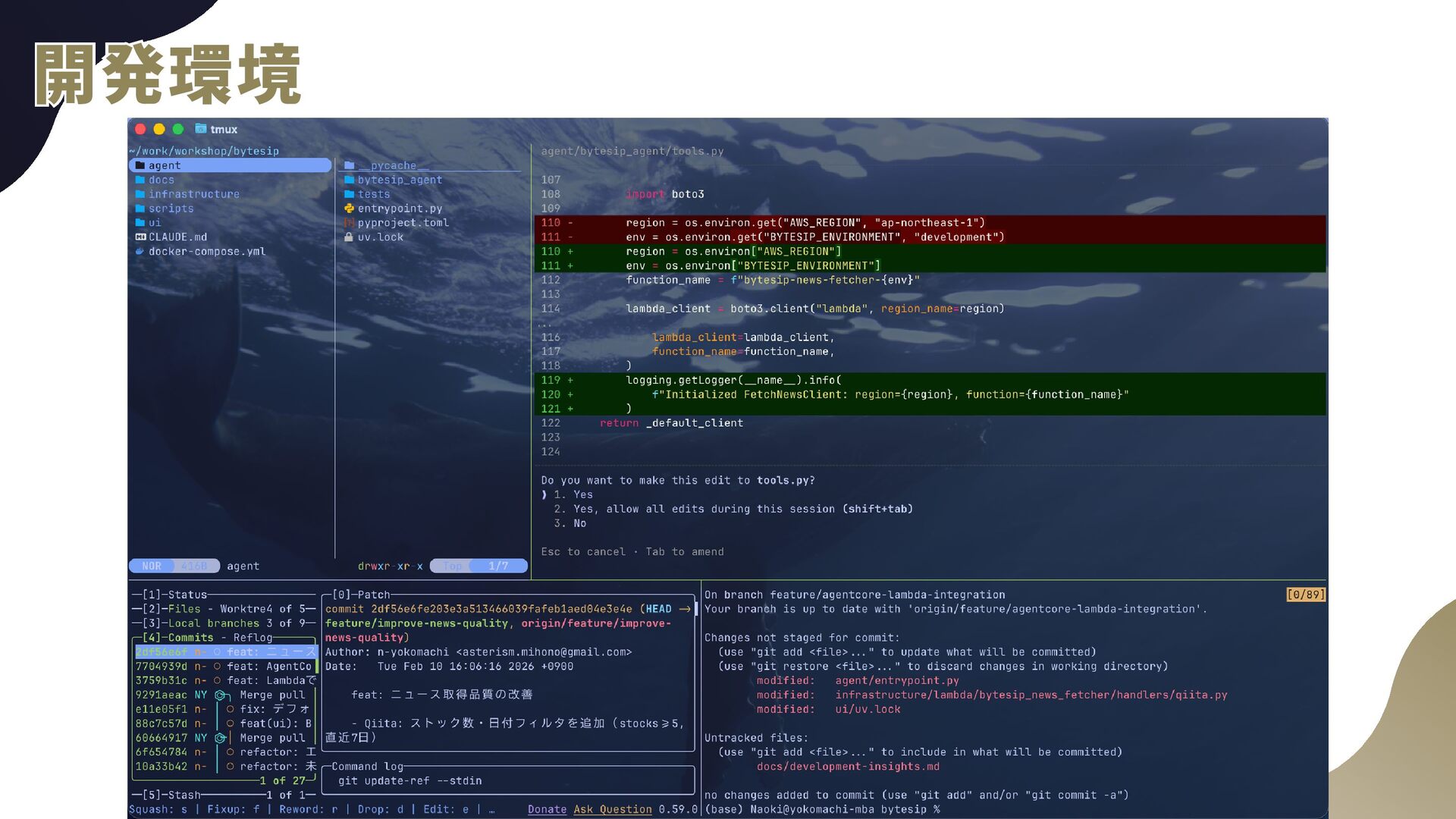This screenshot has height=819, width=1456.
Task: Click the docker-compose.yml Docker icon
Action: [x=140, y=252]
